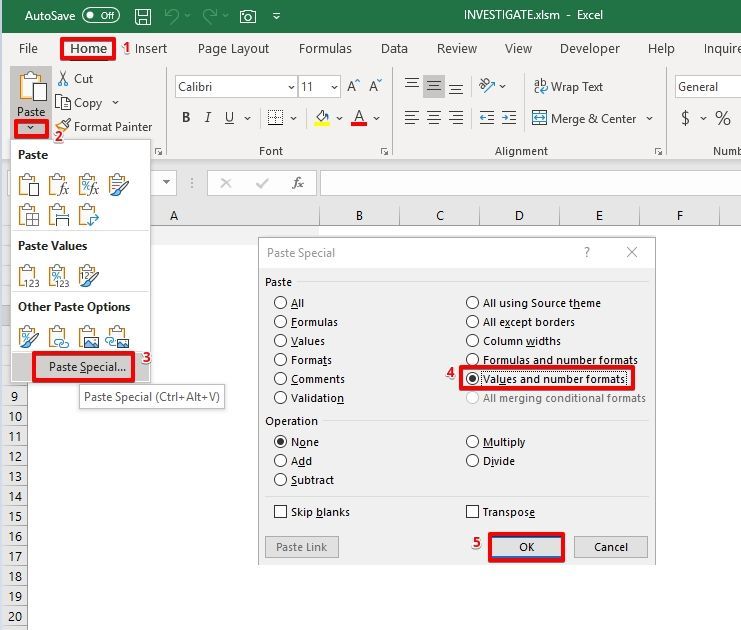This screenshot has width=741, height=630.
Task: Open the Fill Color dropdown arrow
Action: (x=339, y=118)
